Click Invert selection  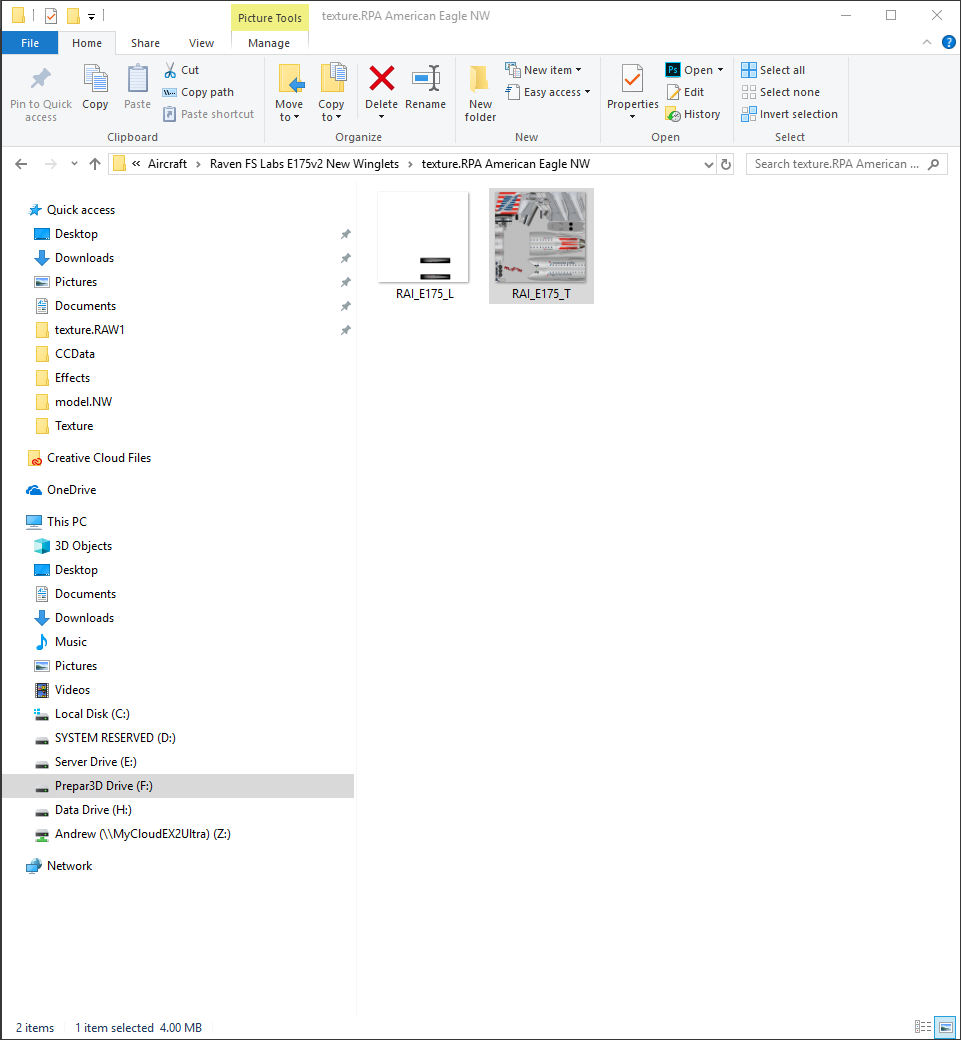click(789, 114)
